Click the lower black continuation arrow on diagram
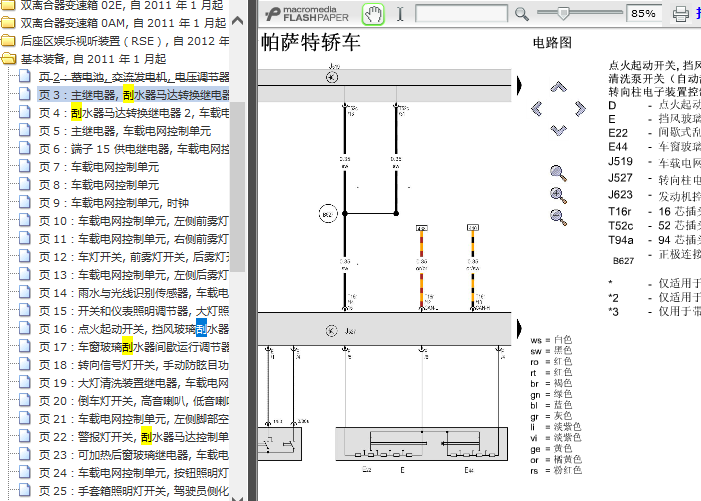The image size is (701, 501). click(x=519, y=328)
